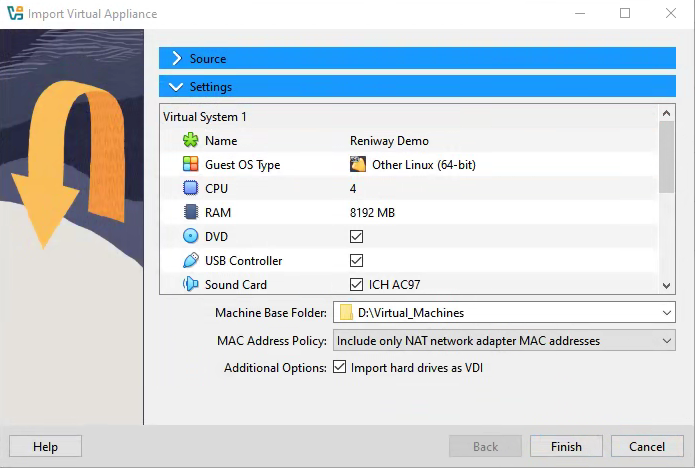Click the settings list scrollbar thumb
Image resolution: width=695 pixels, height=468 pixels.
[x=666, y=157]
